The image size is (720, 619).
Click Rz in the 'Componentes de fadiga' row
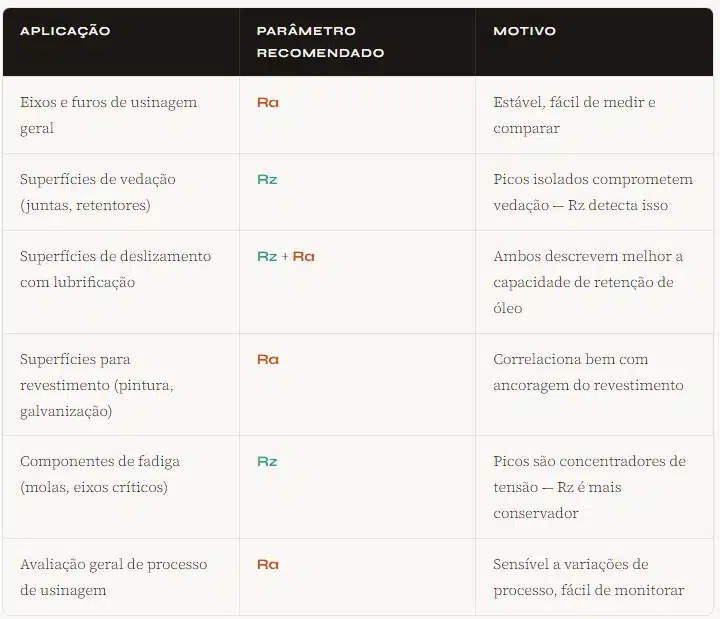click(x=267, y=461)
